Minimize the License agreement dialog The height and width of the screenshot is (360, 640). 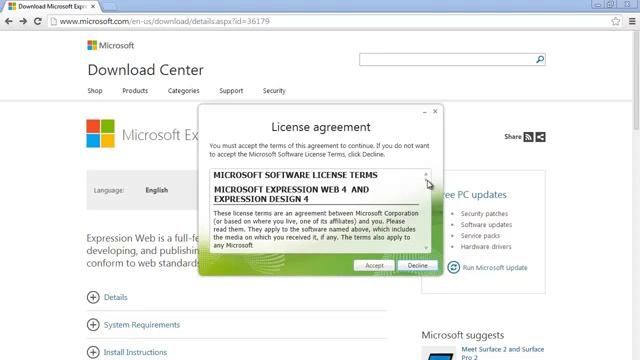click(425, 111)
